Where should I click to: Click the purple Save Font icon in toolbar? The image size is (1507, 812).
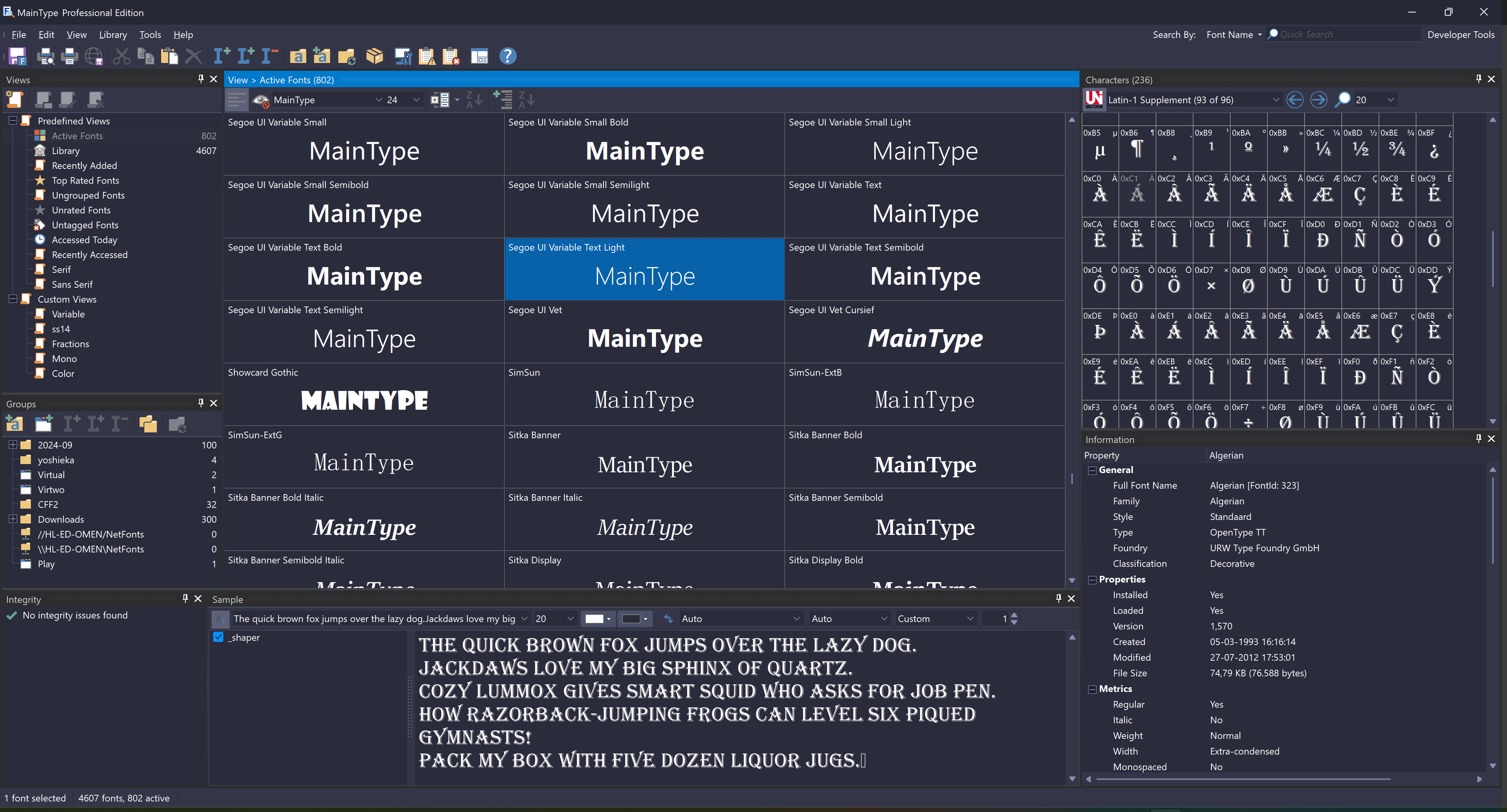[18, 56]
